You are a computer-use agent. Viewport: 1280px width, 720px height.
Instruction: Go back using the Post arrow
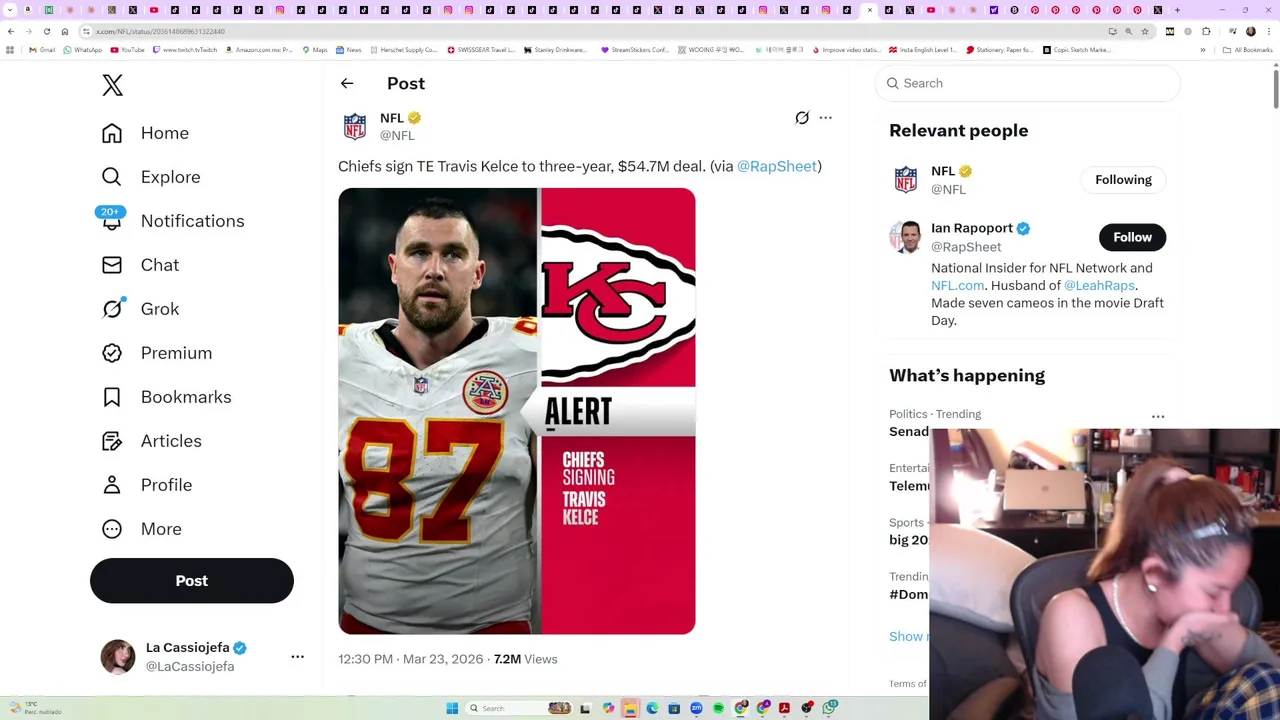[347, 84]
